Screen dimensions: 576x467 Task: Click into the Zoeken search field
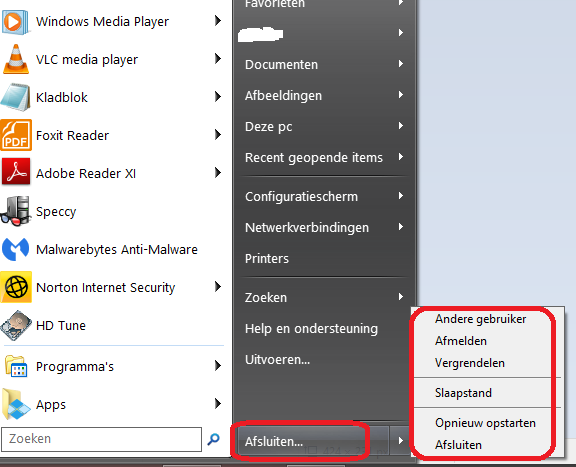tap(101, 439)
